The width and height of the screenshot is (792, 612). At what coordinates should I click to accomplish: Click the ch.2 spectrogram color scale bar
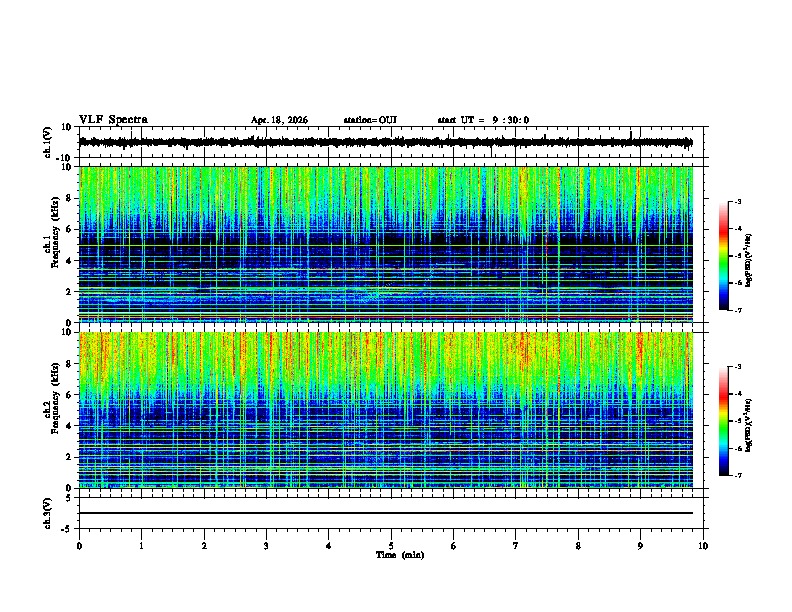click(x=724, y=421)
